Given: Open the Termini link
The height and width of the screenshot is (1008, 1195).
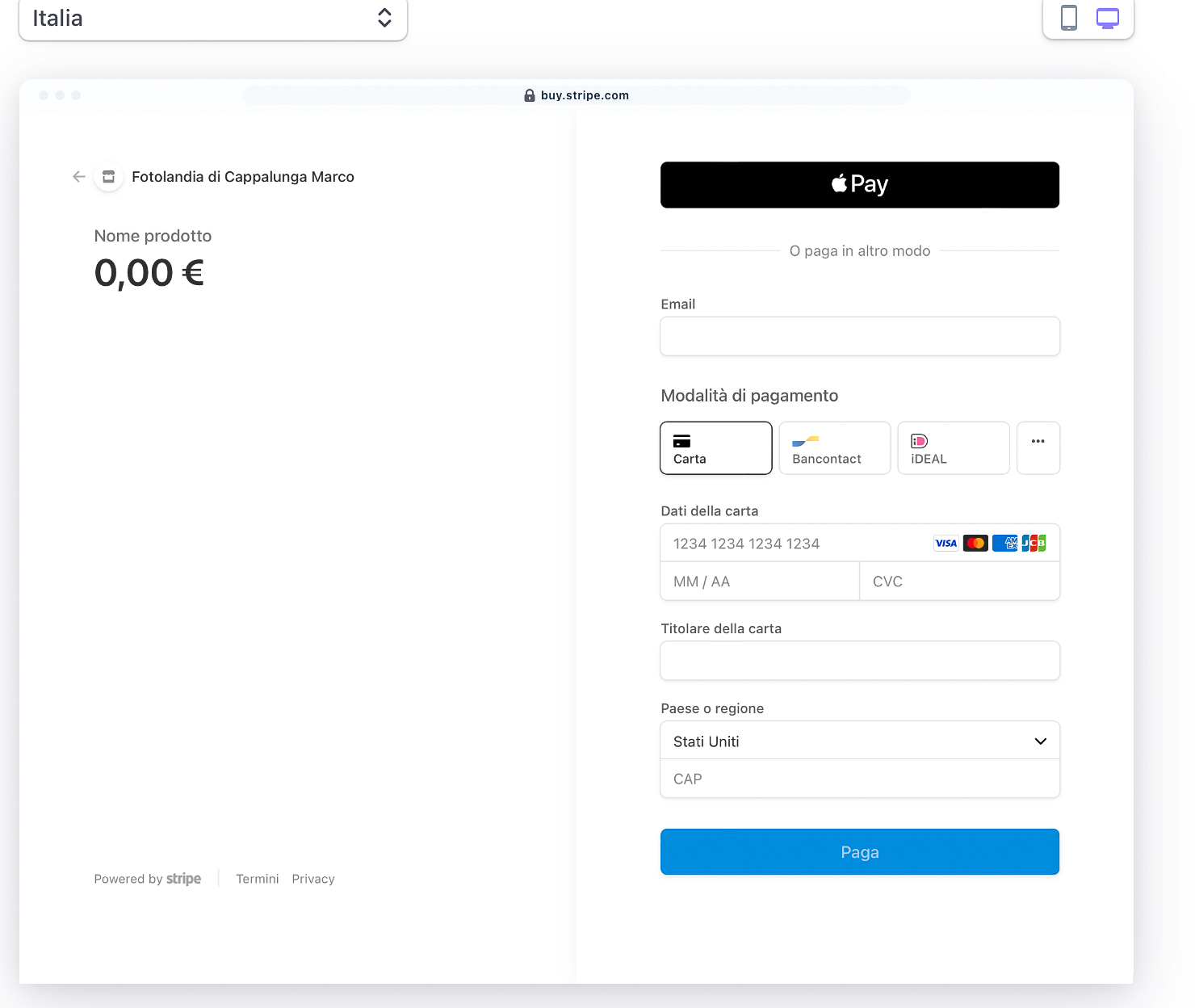Looking at the screenshot, I should 258,879.
